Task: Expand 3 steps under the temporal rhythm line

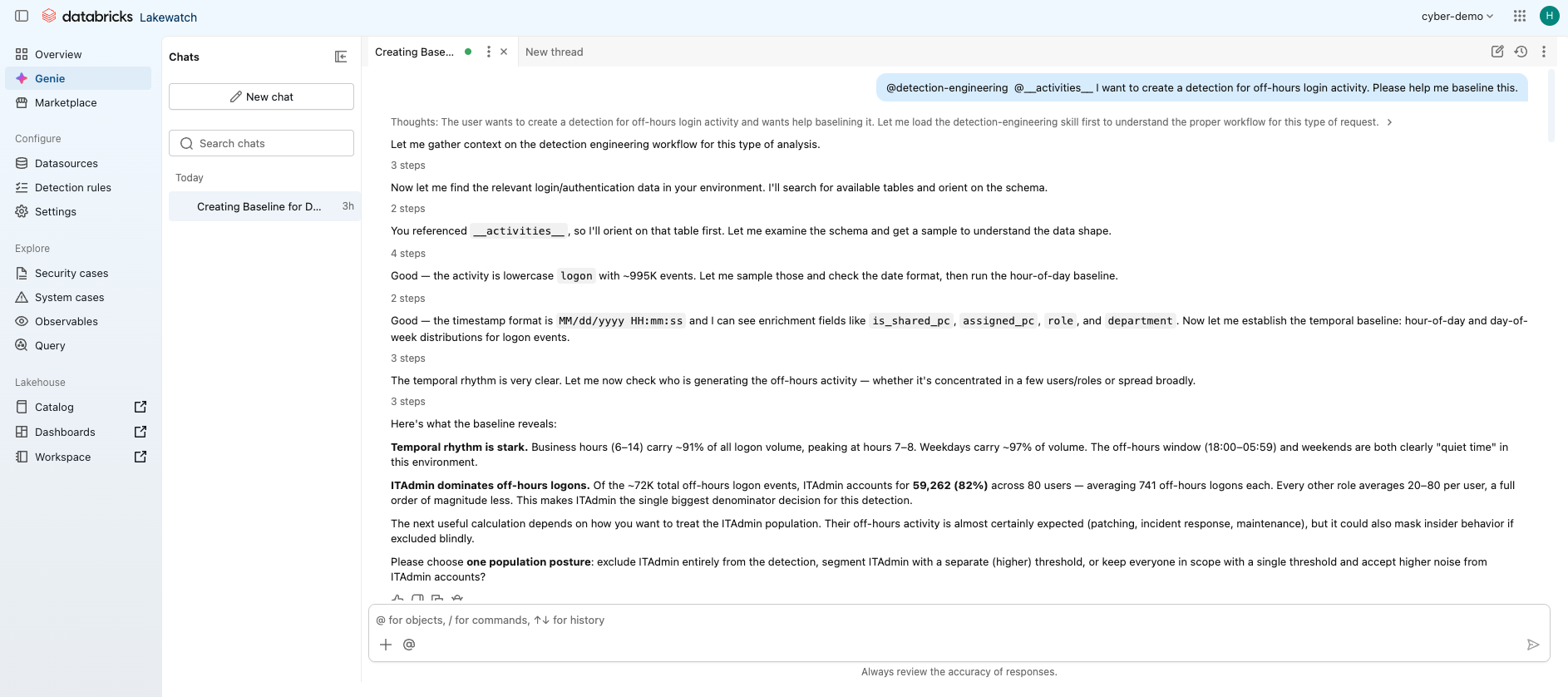Action: (x=408, y=402)
